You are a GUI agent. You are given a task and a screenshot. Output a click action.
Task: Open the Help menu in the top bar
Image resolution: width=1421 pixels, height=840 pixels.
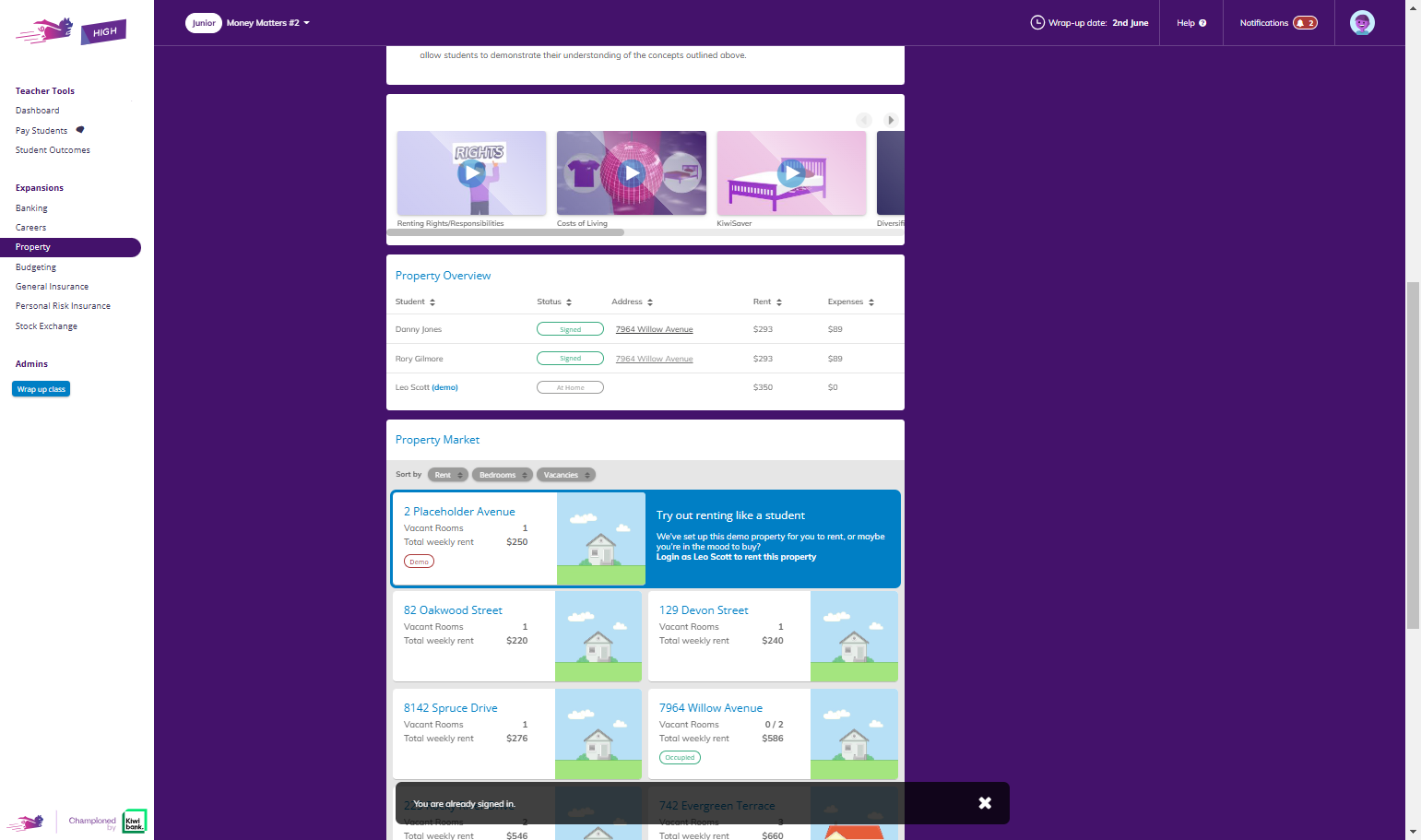point(1191,23)
